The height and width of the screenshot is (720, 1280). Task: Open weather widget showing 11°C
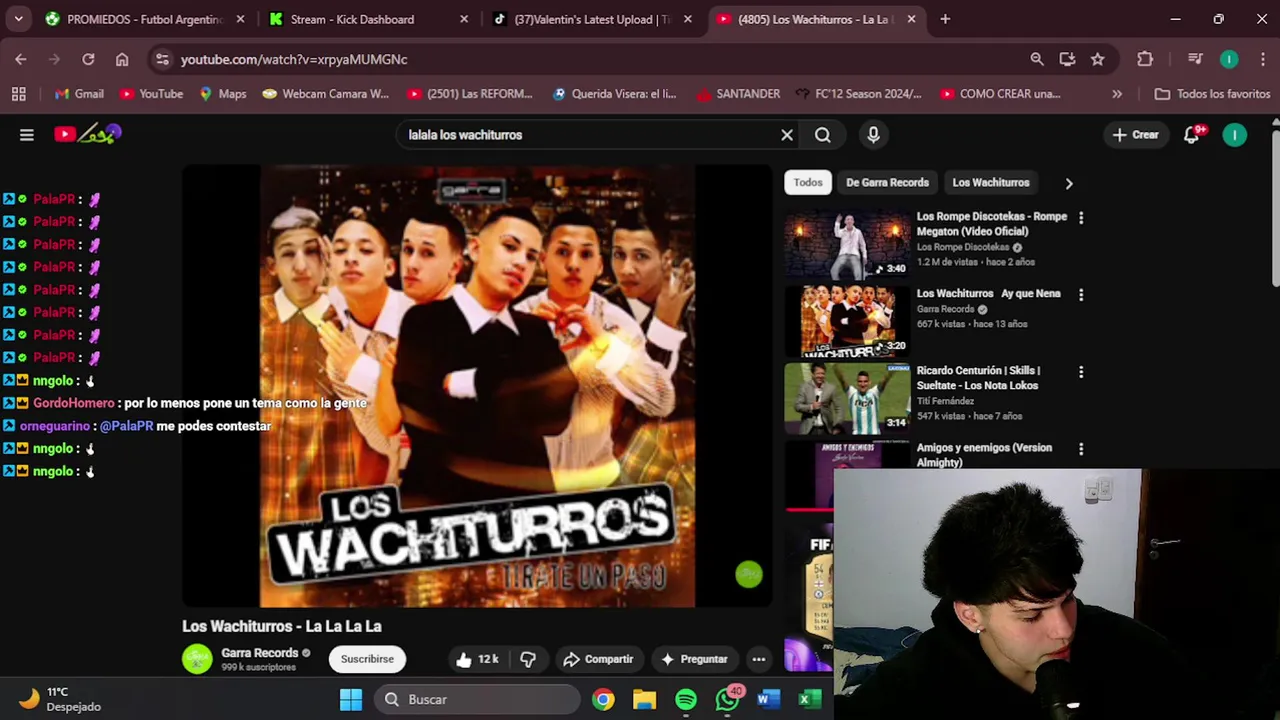point(60,699)
